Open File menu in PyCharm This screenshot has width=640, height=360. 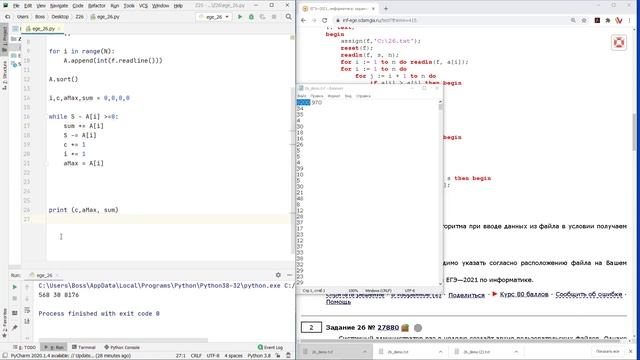point(16,6)
